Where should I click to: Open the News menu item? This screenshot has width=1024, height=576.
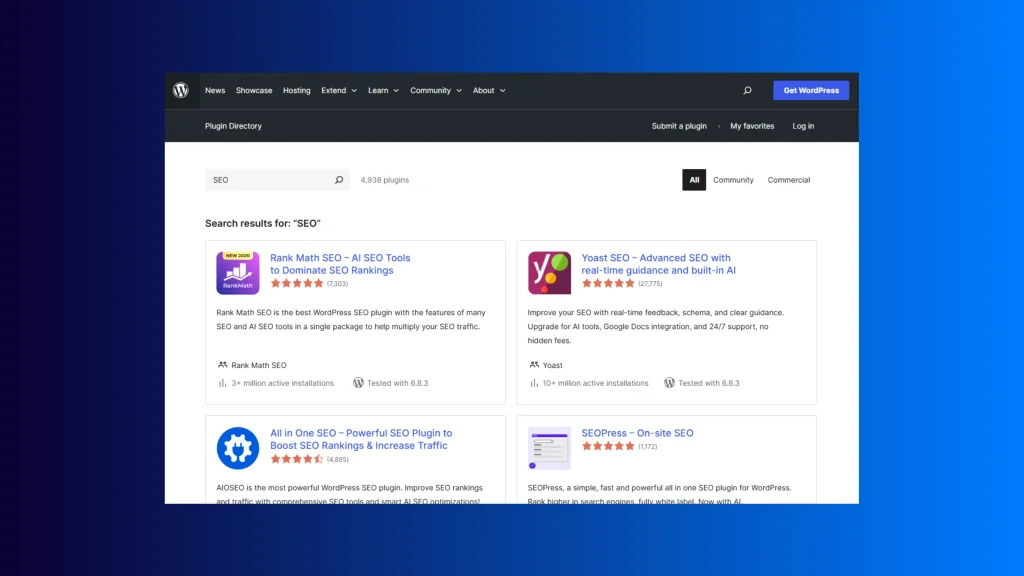[215, 90]
